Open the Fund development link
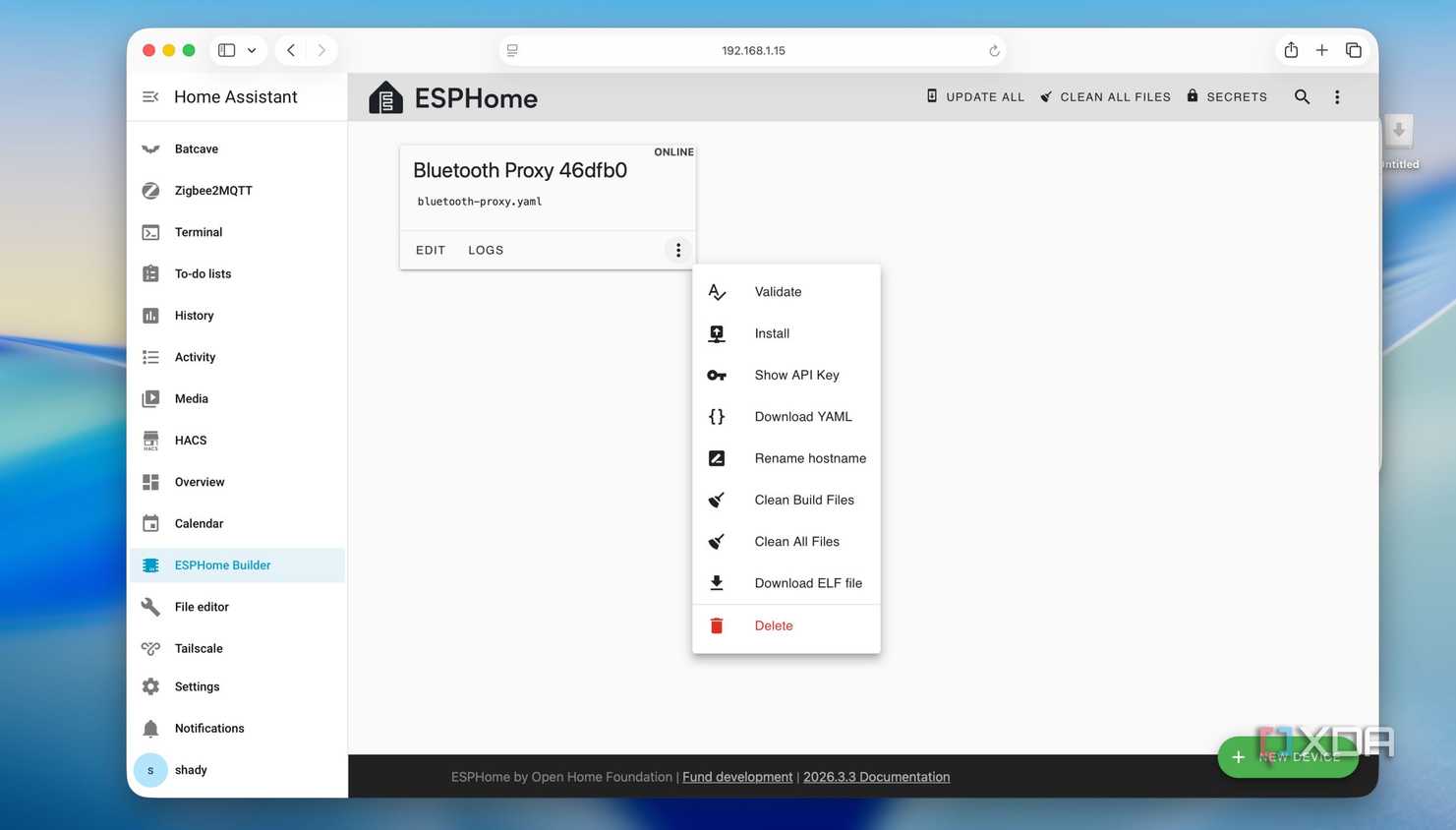This screenshot has height=830, width=1456. click(x=737, y=777)
